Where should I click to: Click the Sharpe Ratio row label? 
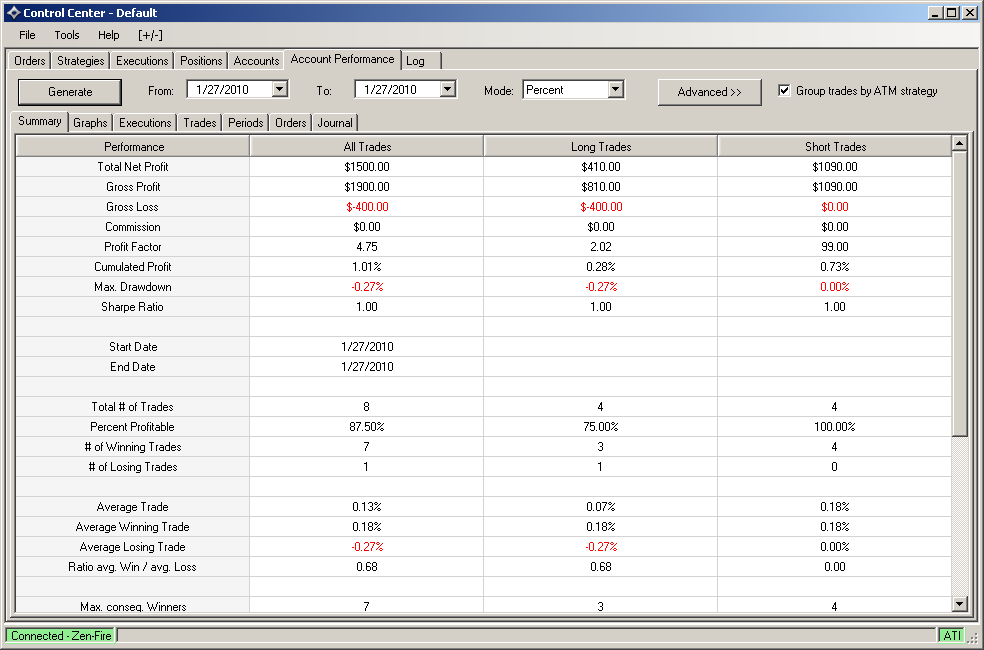(132, 307)
